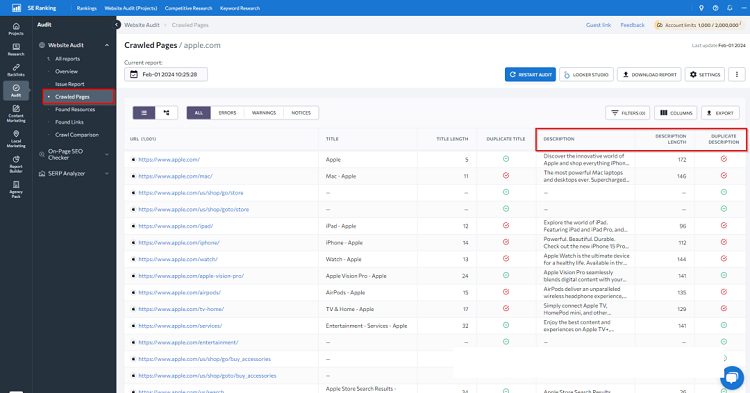Screen dimensions: 750x393
Task: Open the Columns selector
Action: [675, 113]
